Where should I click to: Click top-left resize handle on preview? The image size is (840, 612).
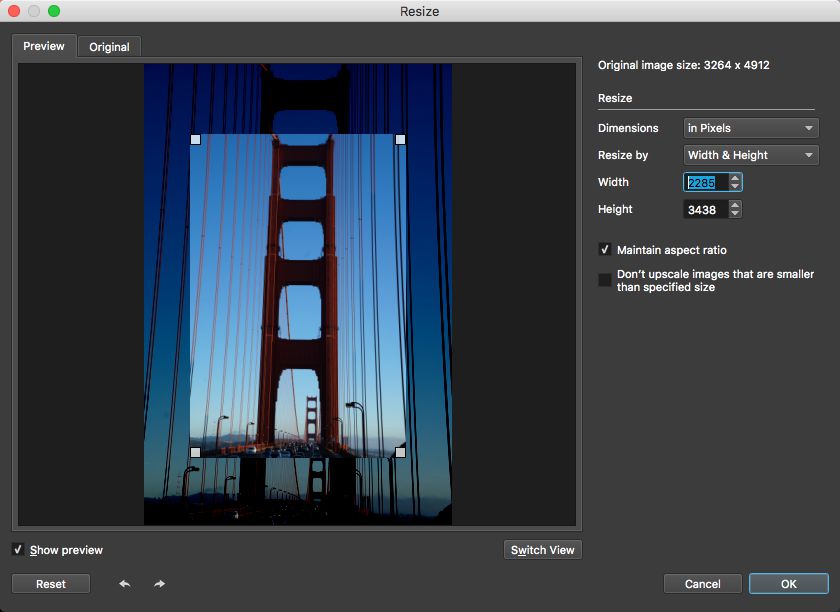point(195,139)
